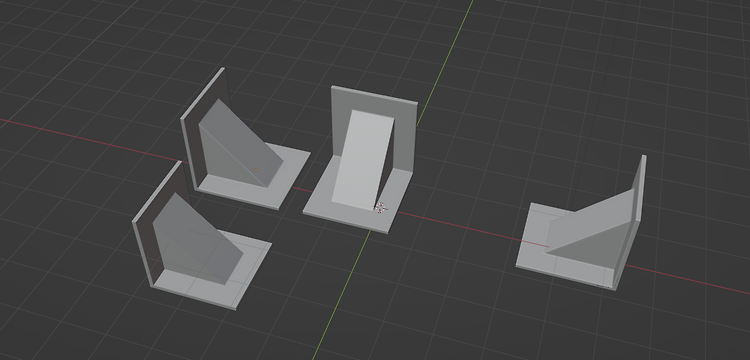
Task: Select the front-left bracket nearest the camera
Action: tap(201, 237)
